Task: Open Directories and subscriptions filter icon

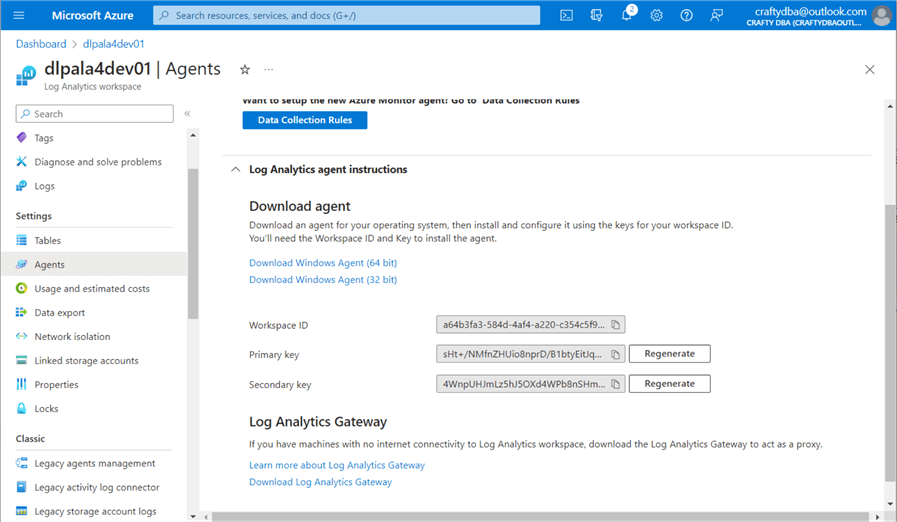Action: tap(597, 15)
